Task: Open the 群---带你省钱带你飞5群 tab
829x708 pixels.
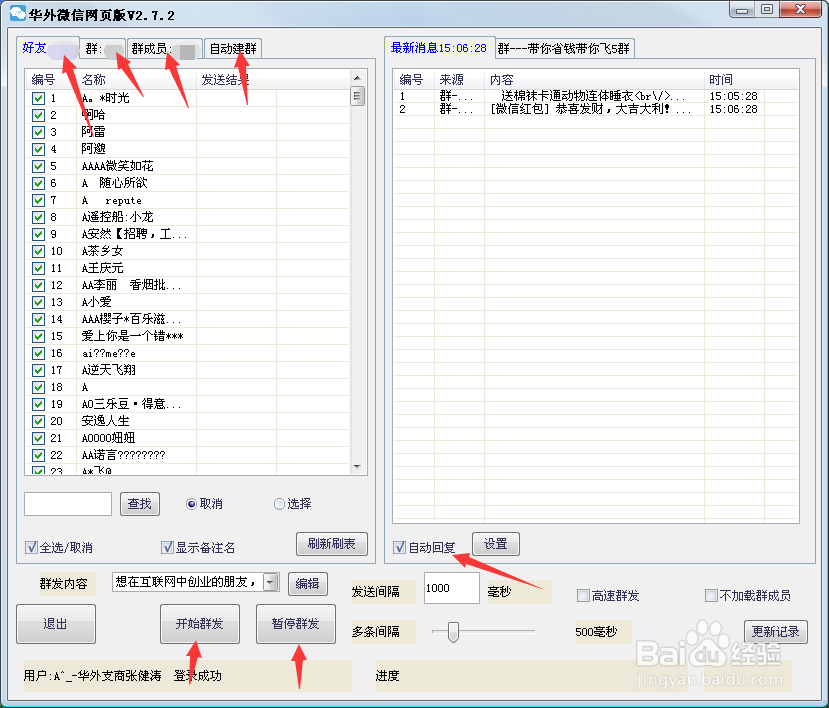Action: pyautogui.click(x=564, y=49)
